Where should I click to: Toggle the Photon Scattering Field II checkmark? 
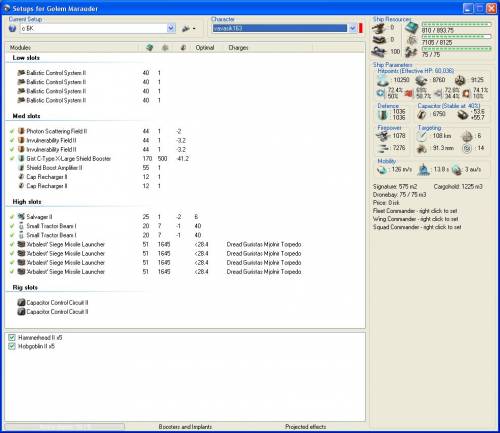click(12, 131)
